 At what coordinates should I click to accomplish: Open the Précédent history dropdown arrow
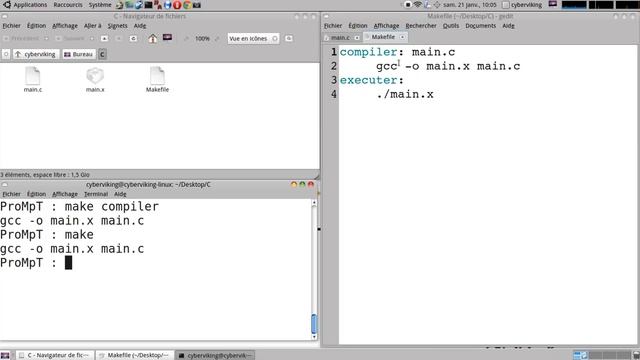tap(46, 38)
